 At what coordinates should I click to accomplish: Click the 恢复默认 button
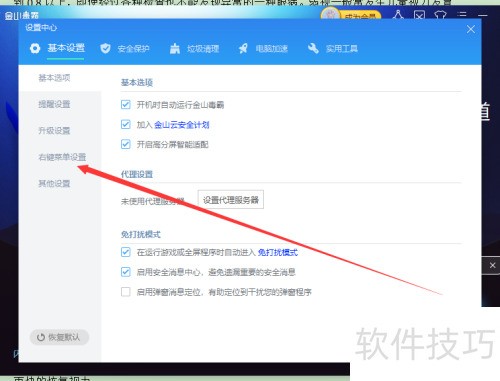coord(59,337)
